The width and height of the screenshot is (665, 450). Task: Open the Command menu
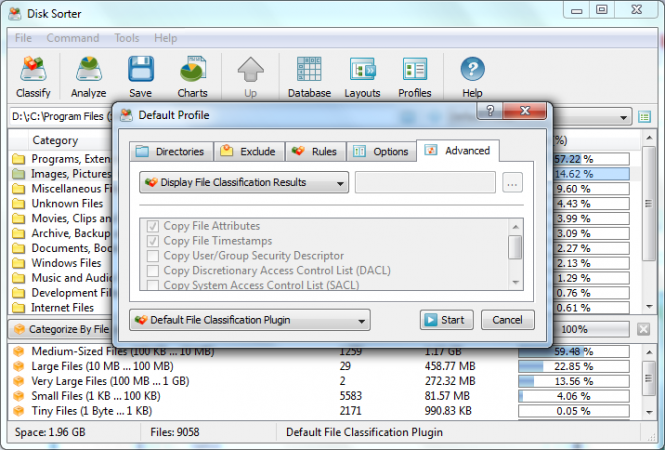coord(73,38)
